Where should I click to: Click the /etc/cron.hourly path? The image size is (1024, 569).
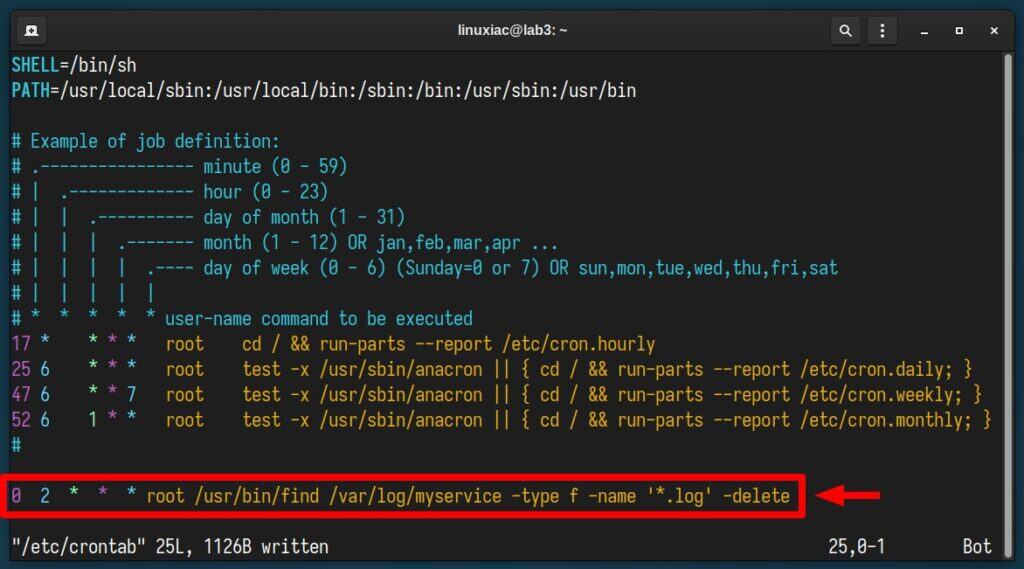pos(579,344)
